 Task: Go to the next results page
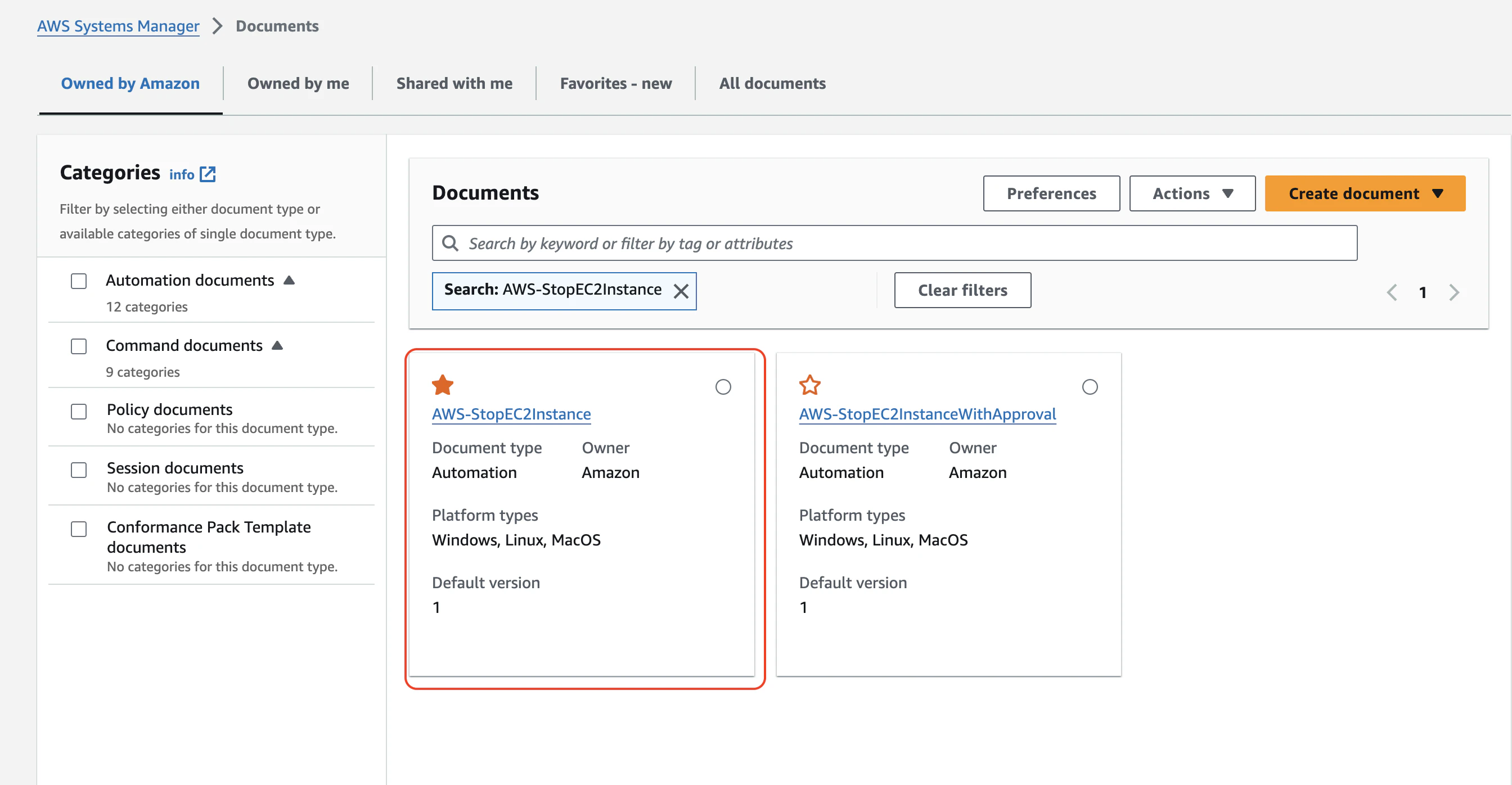pyautogui.click(x=1454, y=292)
